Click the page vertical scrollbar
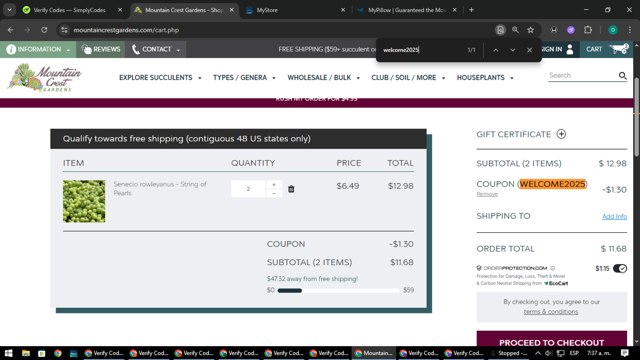This screenshot has width=640, height=360. 636,116
